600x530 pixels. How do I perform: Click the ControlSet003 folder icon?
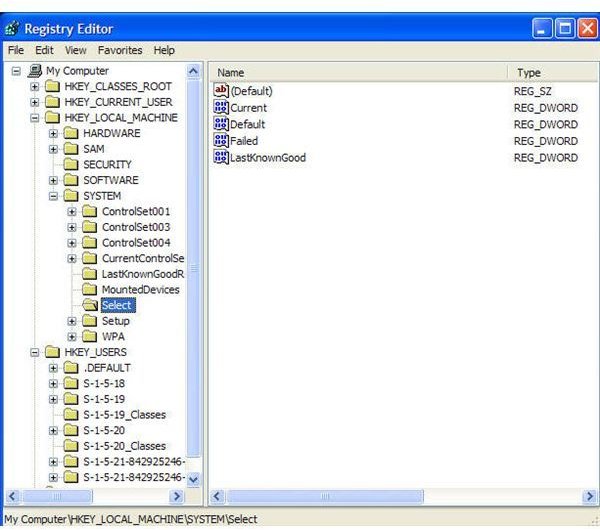pos(90,227)
